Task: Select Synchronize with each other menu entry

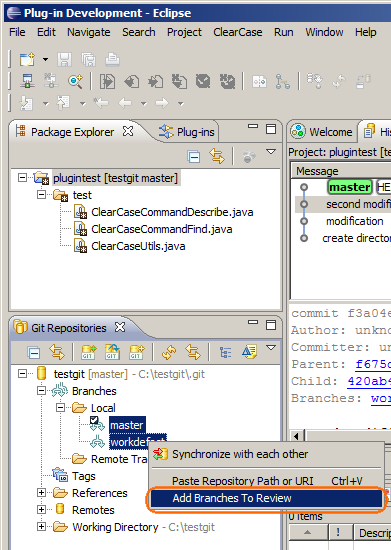Action: (x=266, y=454)
